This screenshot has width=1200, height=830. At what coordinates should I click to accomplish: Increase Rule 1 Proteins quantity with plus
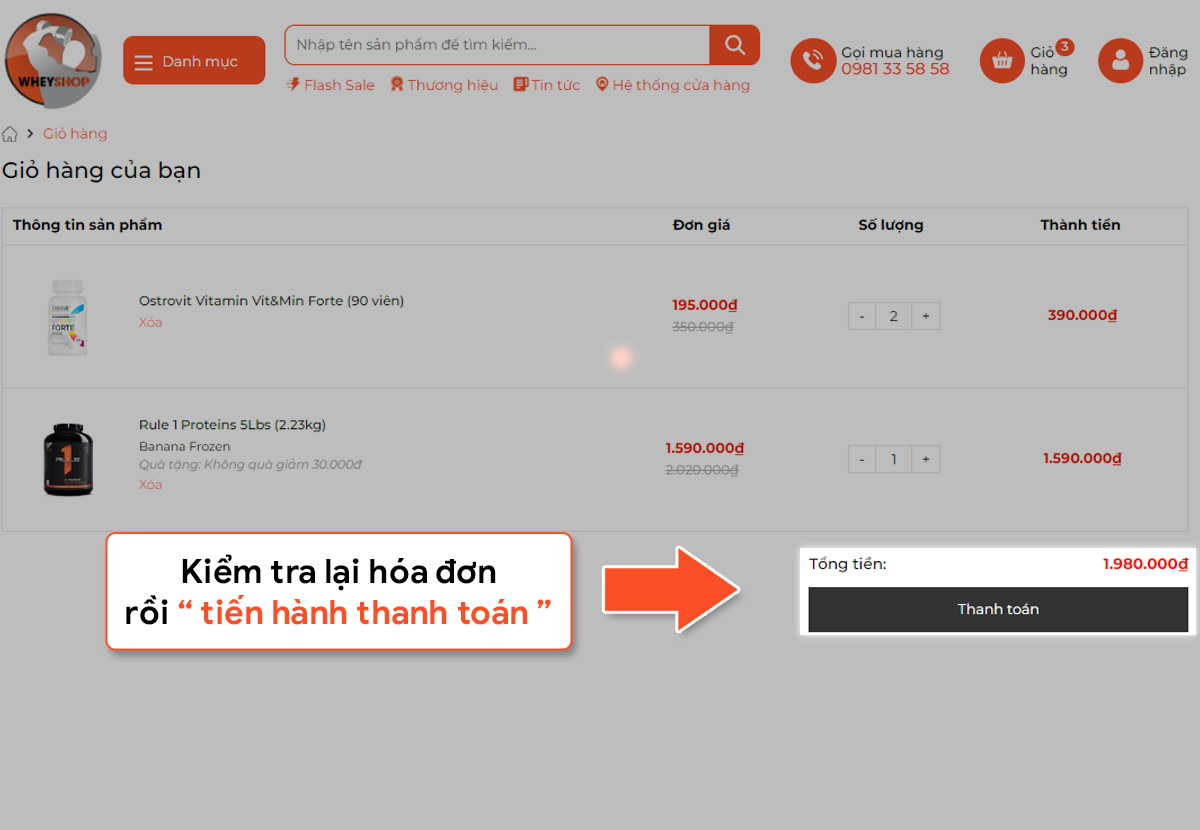pos(926,459)
